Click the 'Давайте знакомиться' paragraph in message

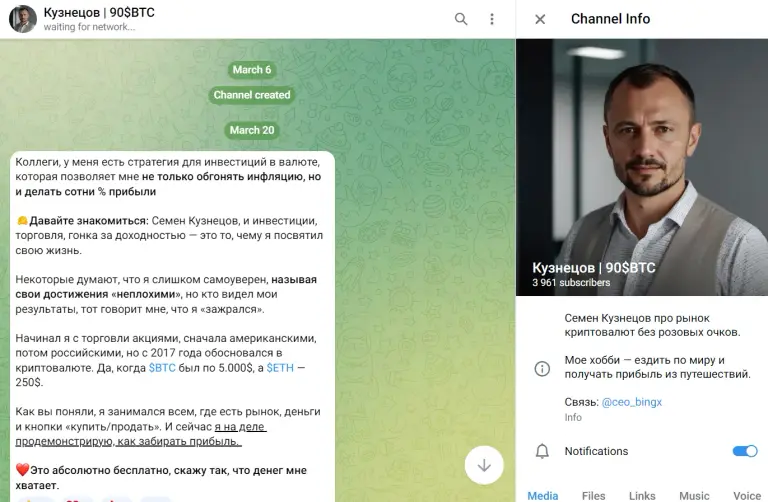click(169, 236)
